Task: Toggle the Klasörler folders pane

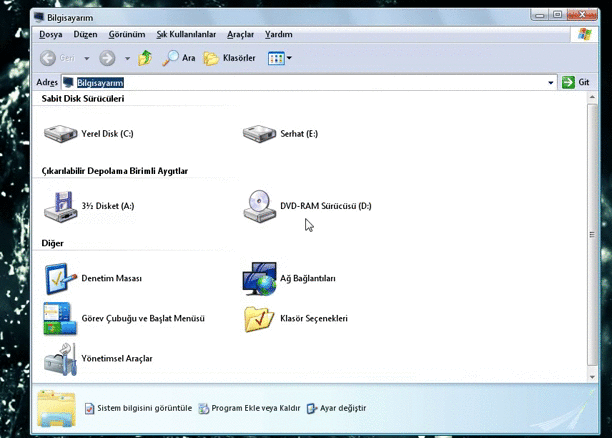Action: click(229, 58)
